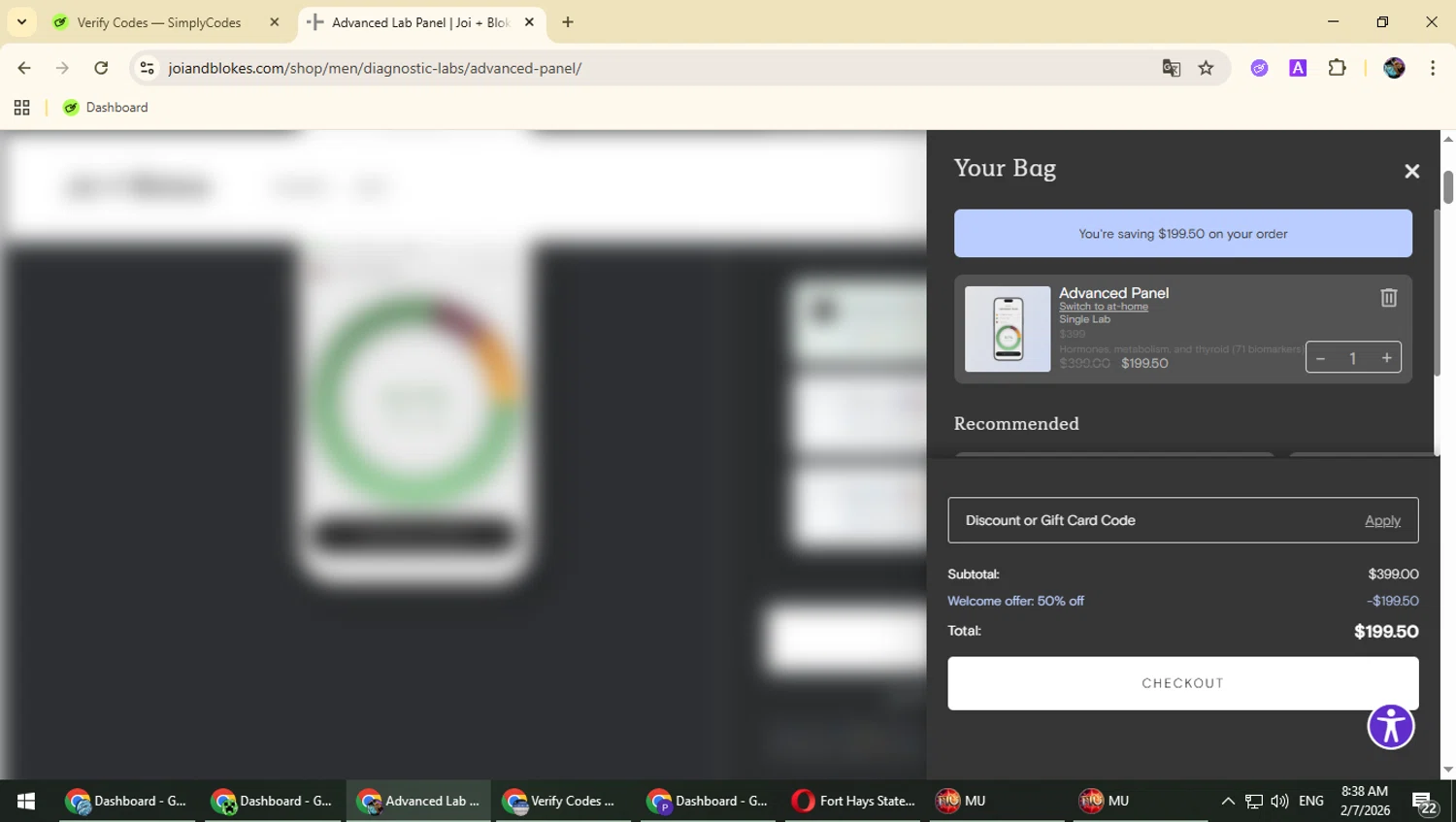Open the accessibility widget icon

1391,727
